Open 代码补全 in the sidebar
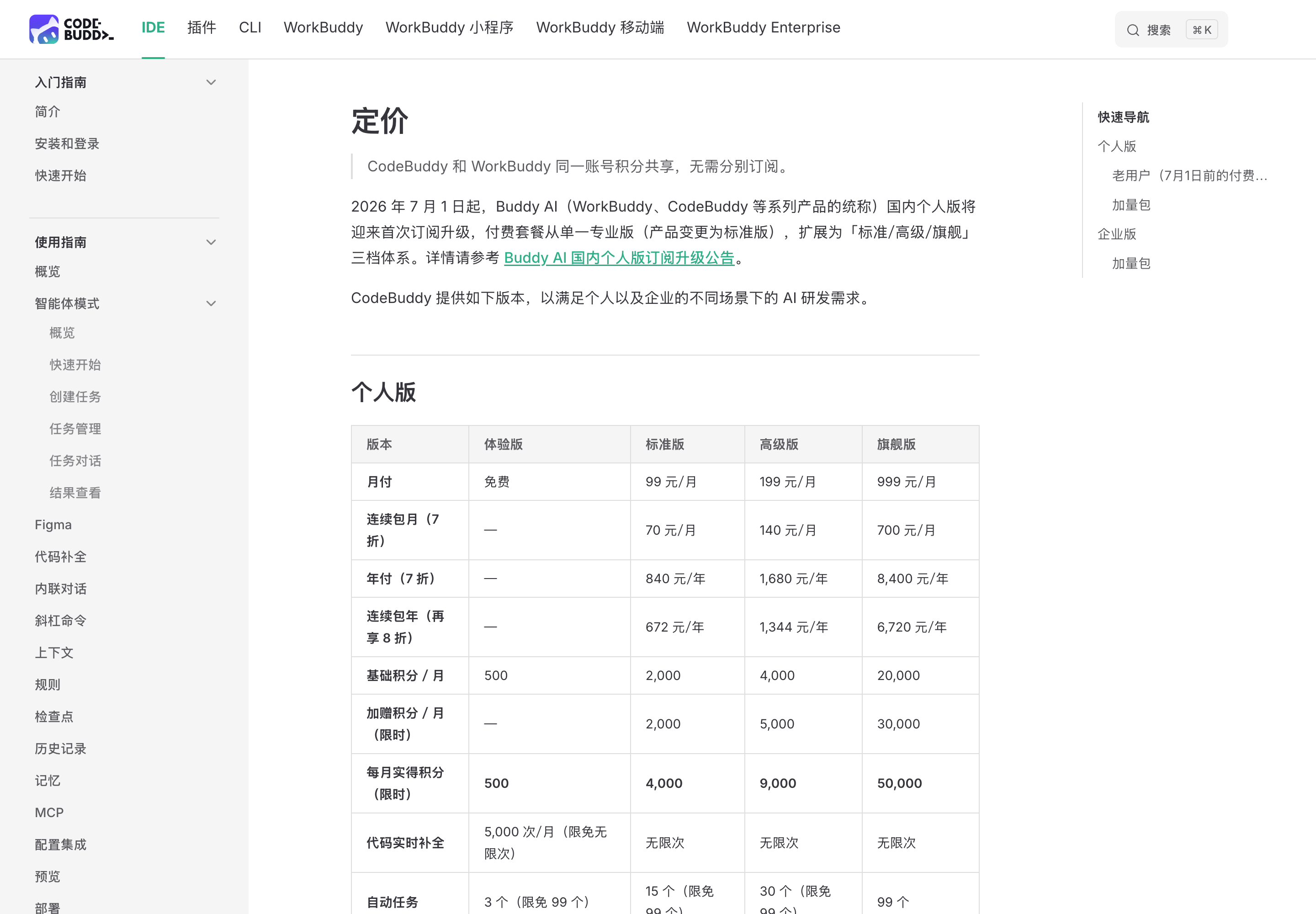The height and width of the screenshot is (914, 1316). coord(61,557)
